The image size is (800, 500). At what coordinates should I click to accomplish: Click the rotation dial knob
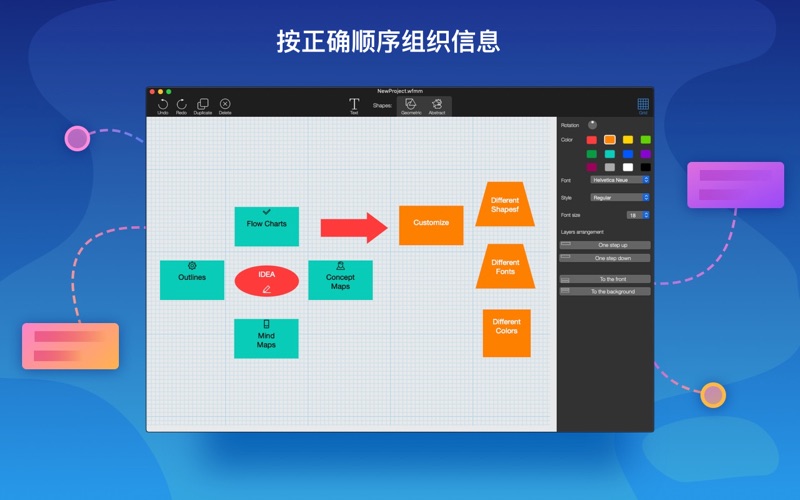(592, 125)
